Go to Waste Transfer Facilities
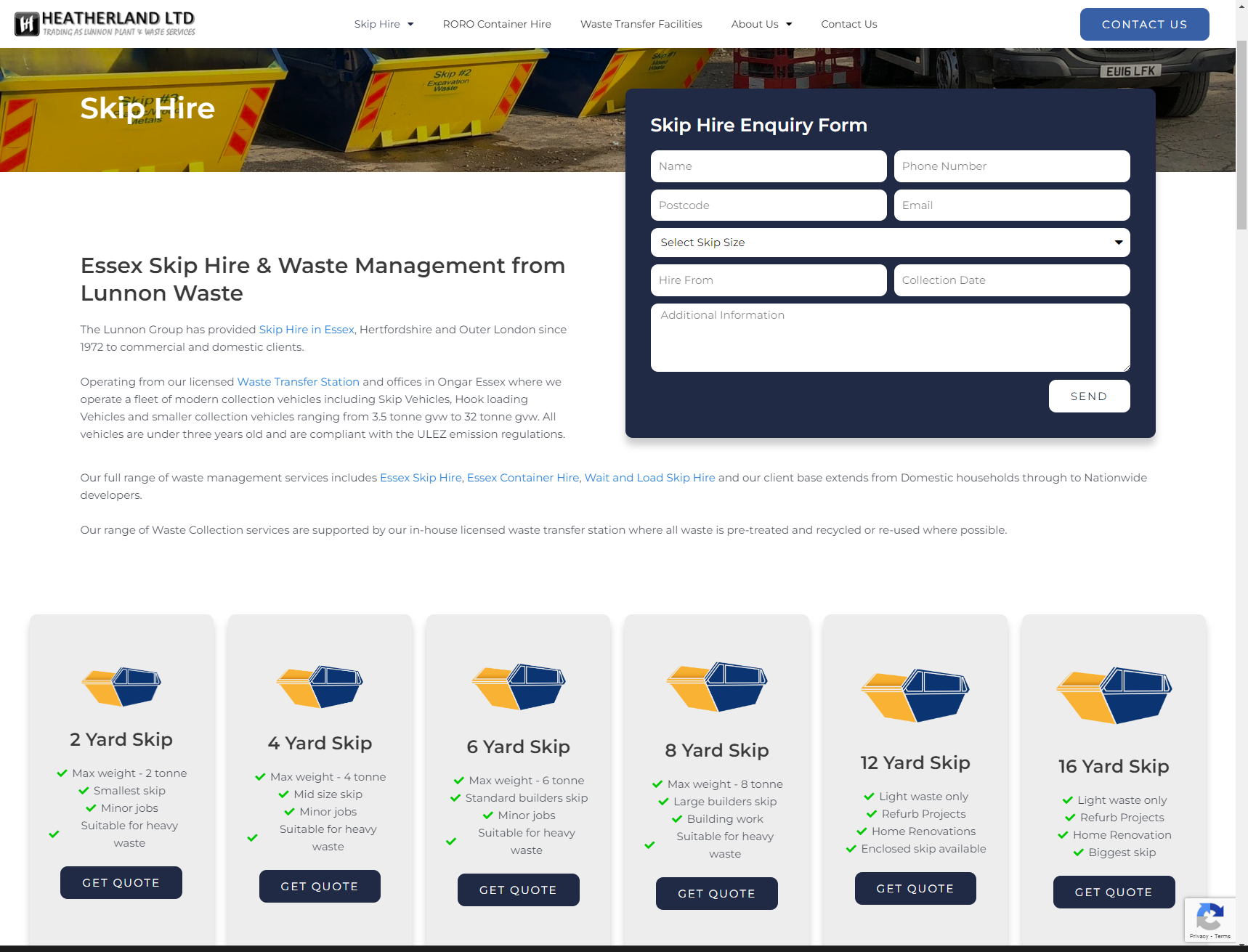This screenshot has width=1248, height=952. (641, 24)
